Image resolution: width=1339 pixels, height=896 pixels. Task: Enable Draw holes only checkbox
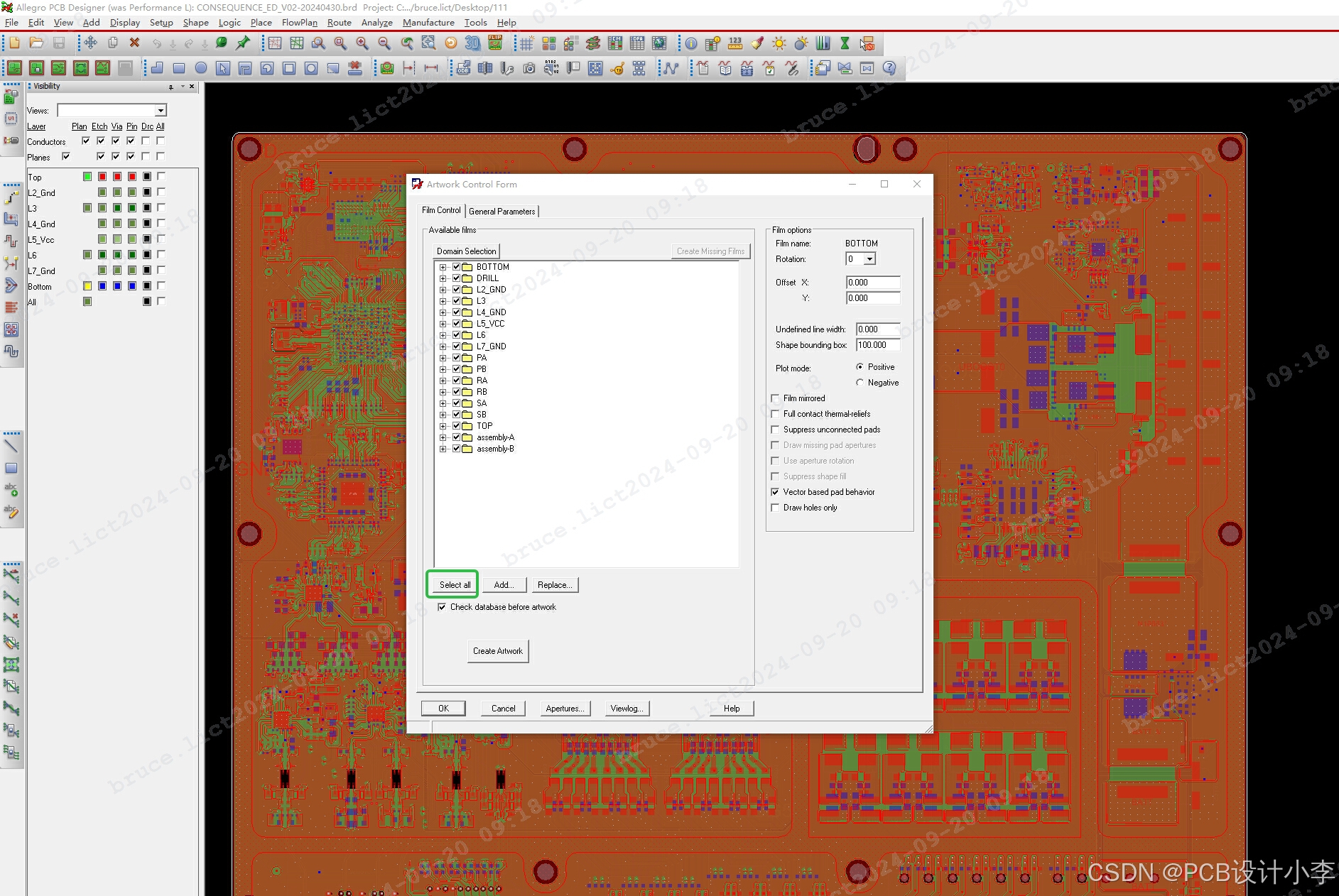tap(776, 508)
